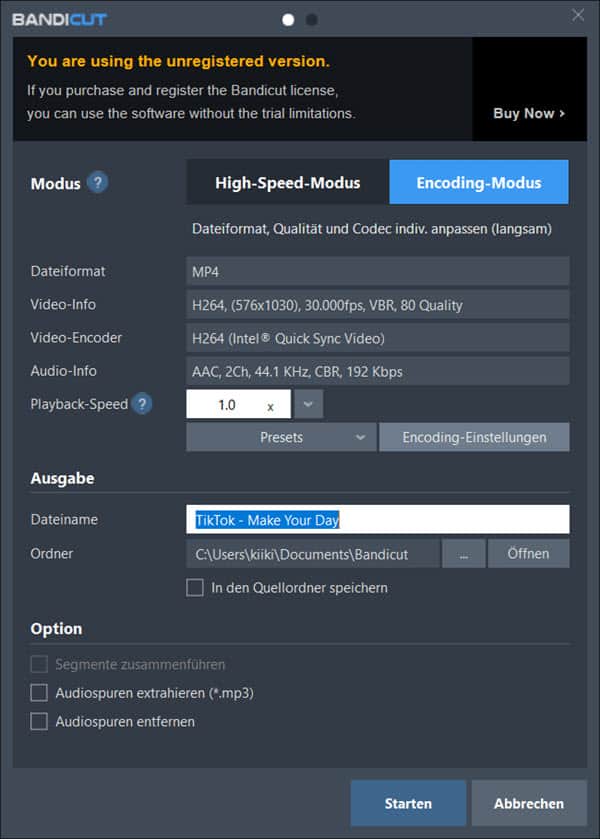This screenshot has height=839, width=600.
Task: Click the Video-Encoder Quick Sync value
Action: point(378,338)
